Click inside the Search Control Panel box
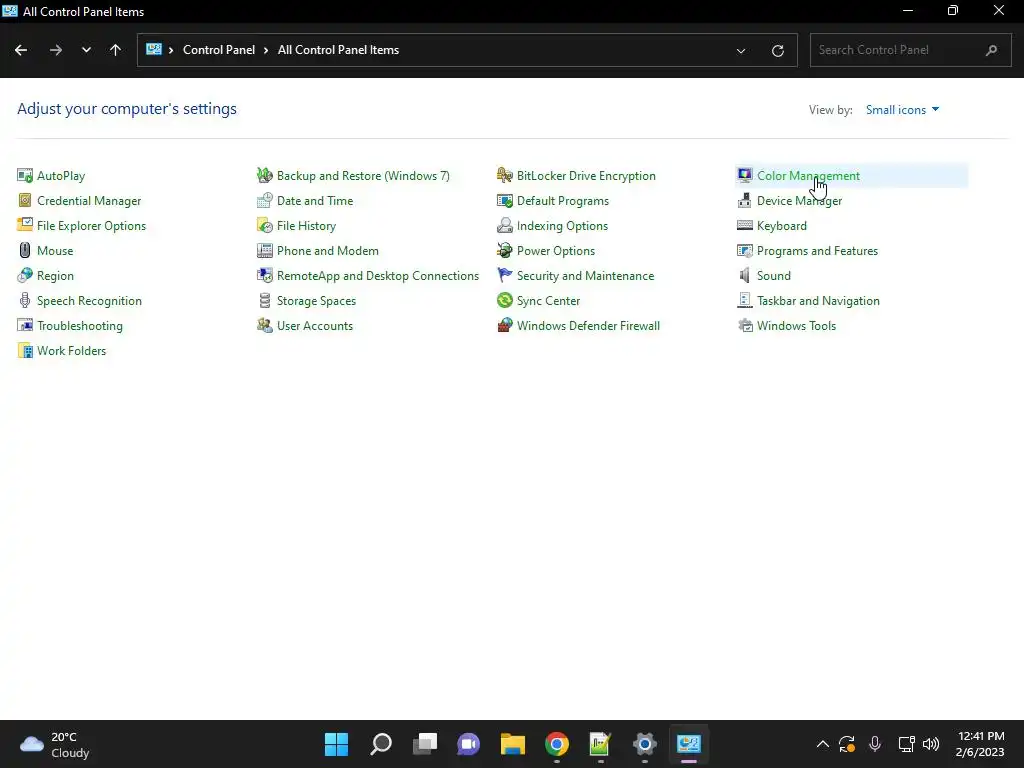1024x768 pixels. [x=910, y=50]
